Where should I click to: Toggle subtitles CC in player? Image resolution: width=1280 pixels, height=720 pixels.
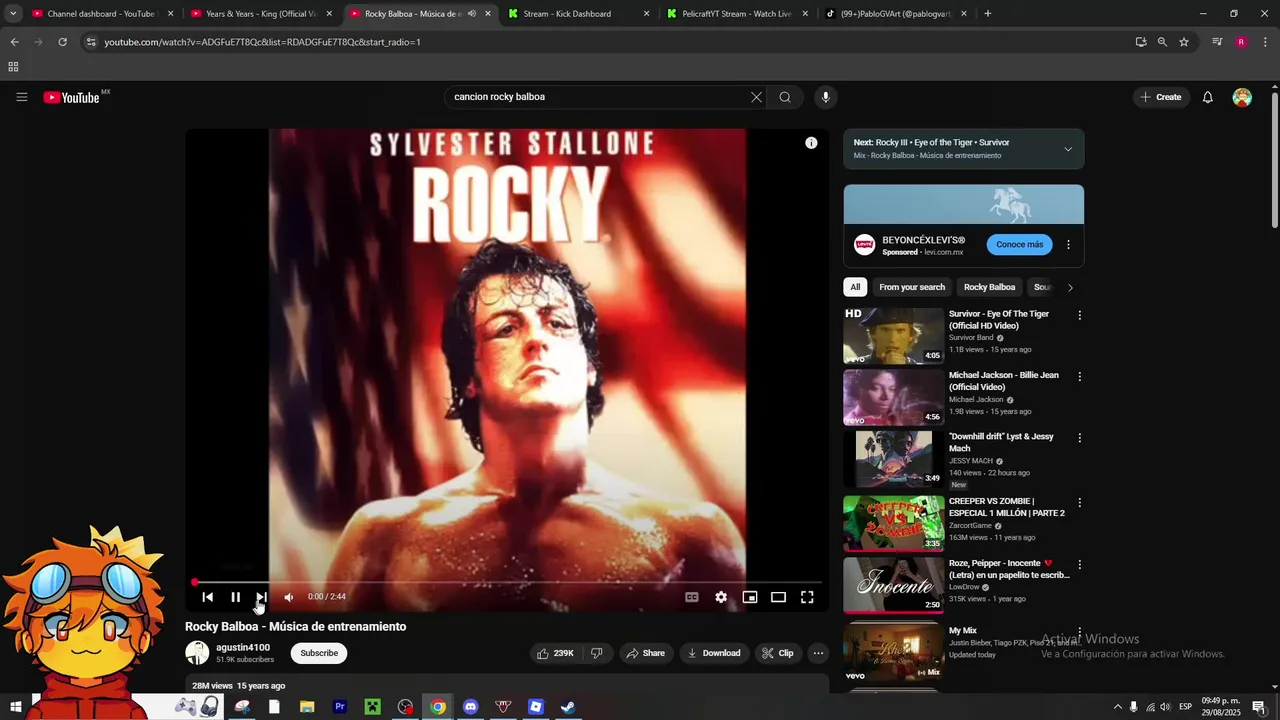pyautogui.click(x=691, y=597)
